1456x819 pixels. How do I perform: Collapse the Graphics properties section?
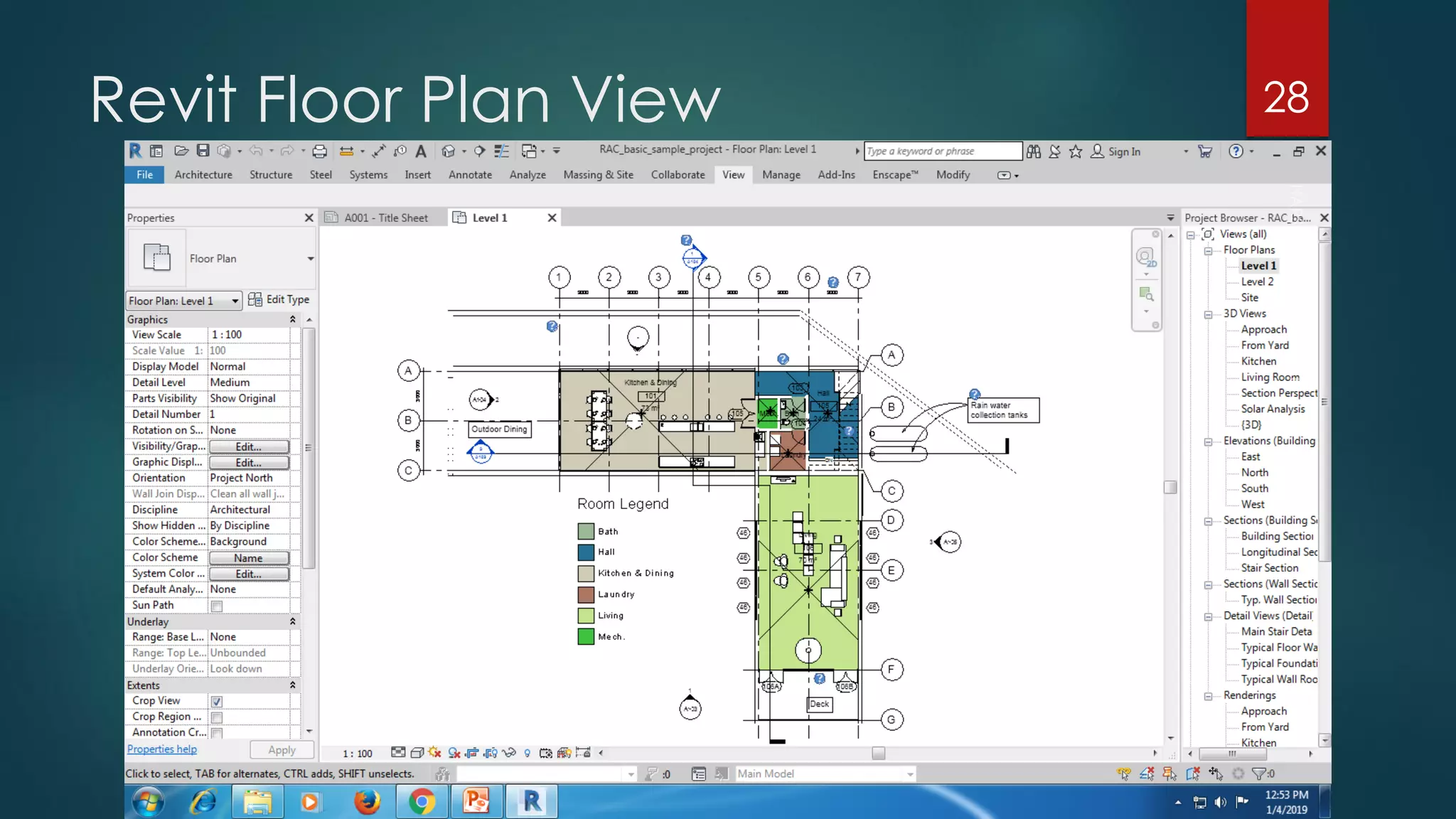coord(292,320)
